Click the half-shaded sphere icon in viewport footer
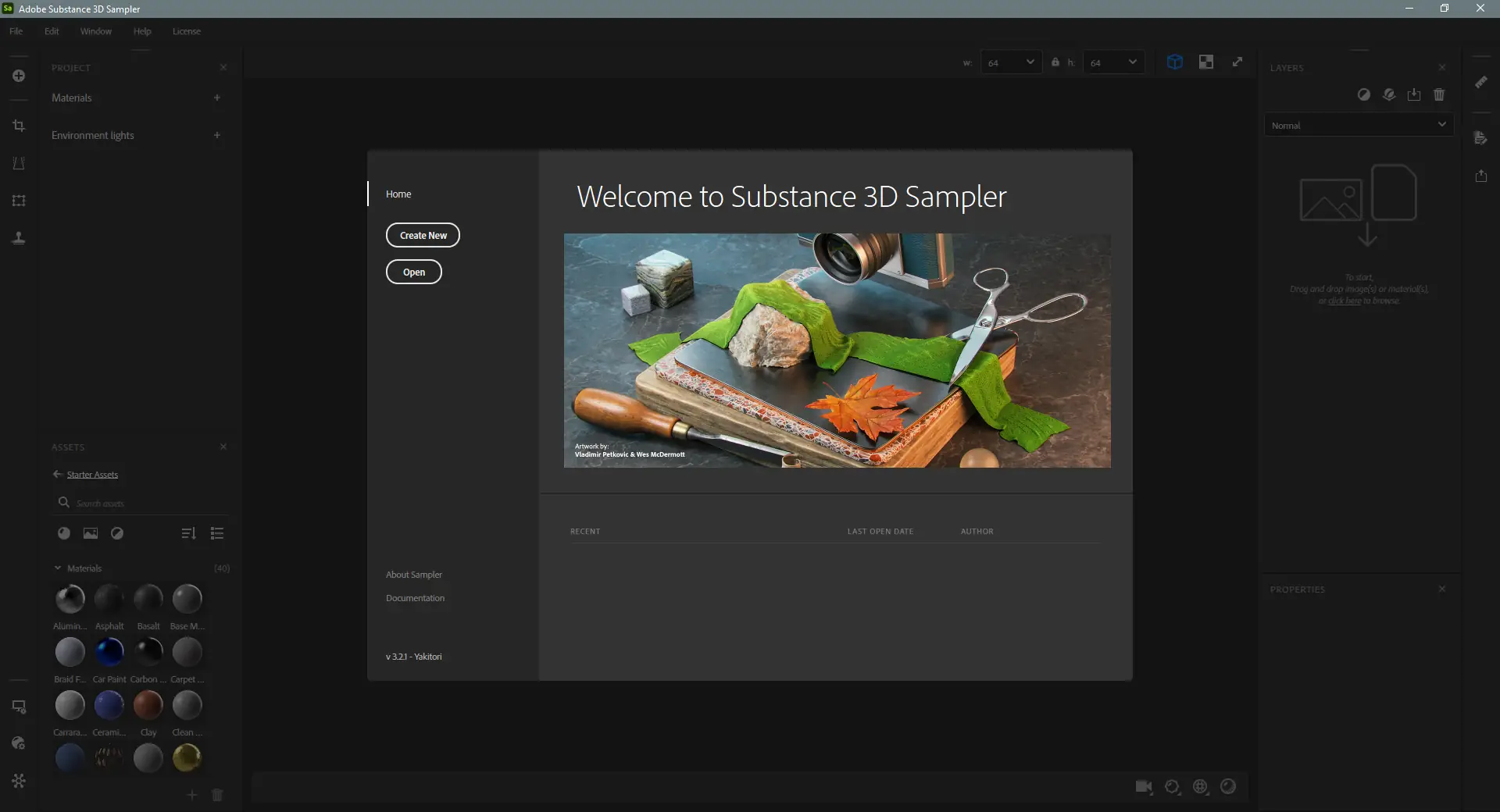 (x=1228, y=787)
